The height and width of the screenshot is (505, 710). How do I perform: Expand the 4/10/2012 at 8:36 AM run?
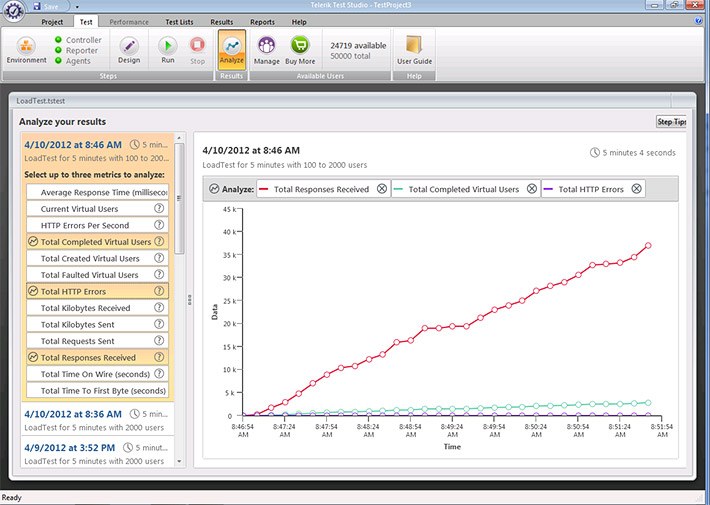[97, 420]
